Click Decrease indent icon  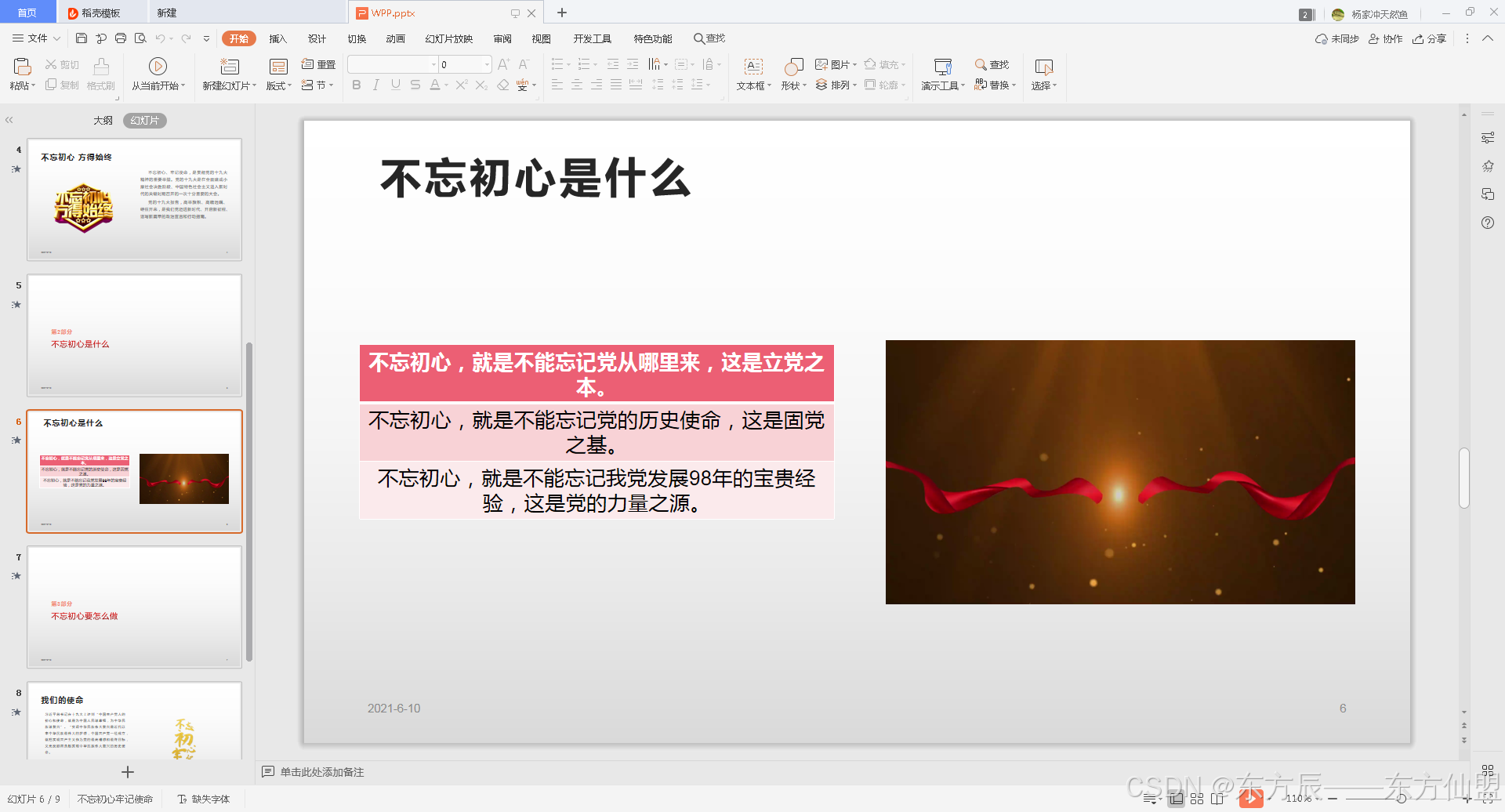[613, 64]
